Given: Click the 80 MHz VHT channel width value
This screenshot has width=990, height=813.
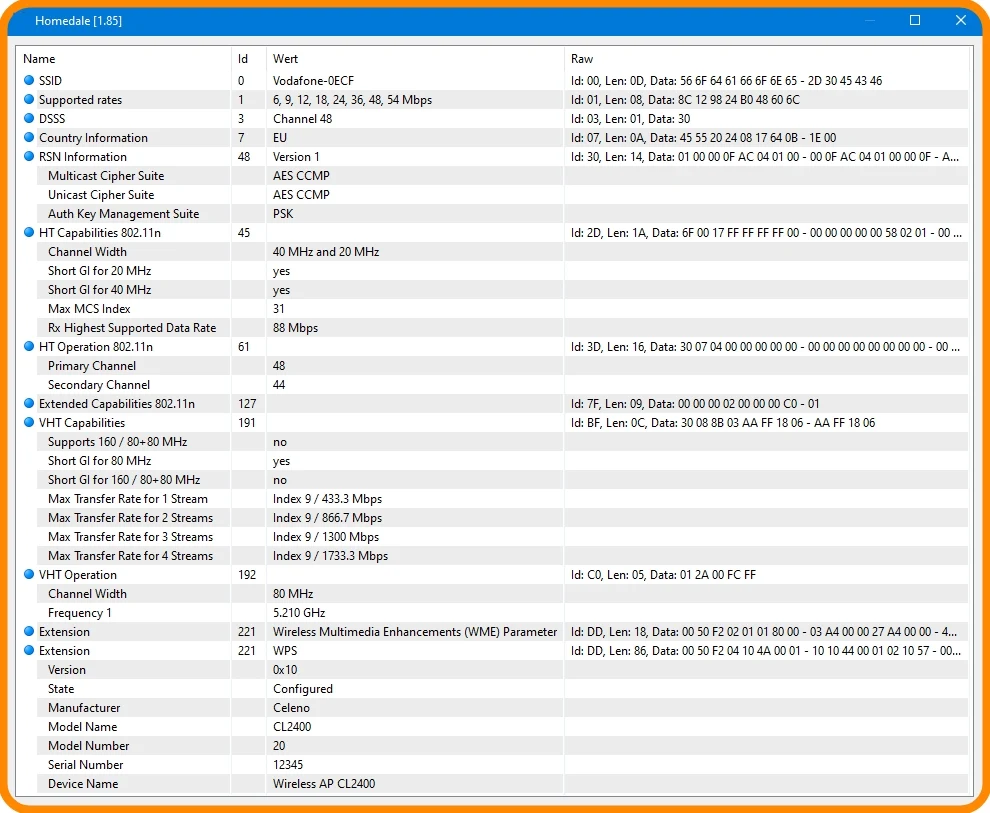Looking at the screenshot, I should point(293,593).
